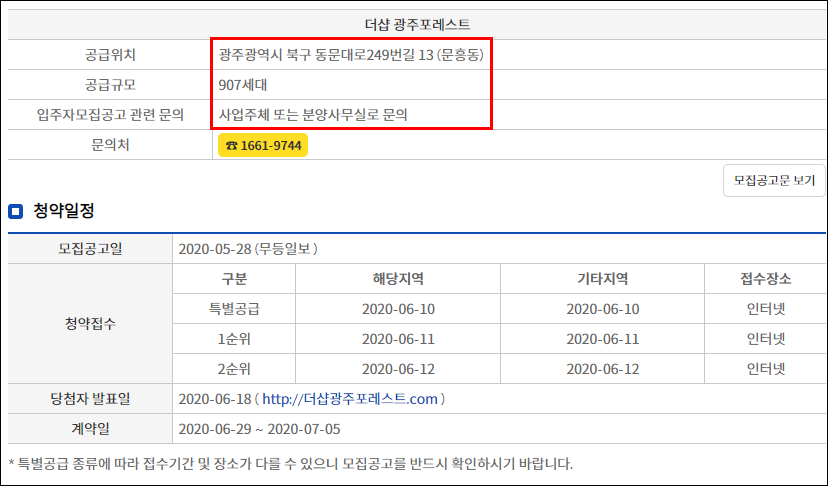Click the 모집공고일 row label
Viewport: 828px width, 486px height.
pos(90,249)
